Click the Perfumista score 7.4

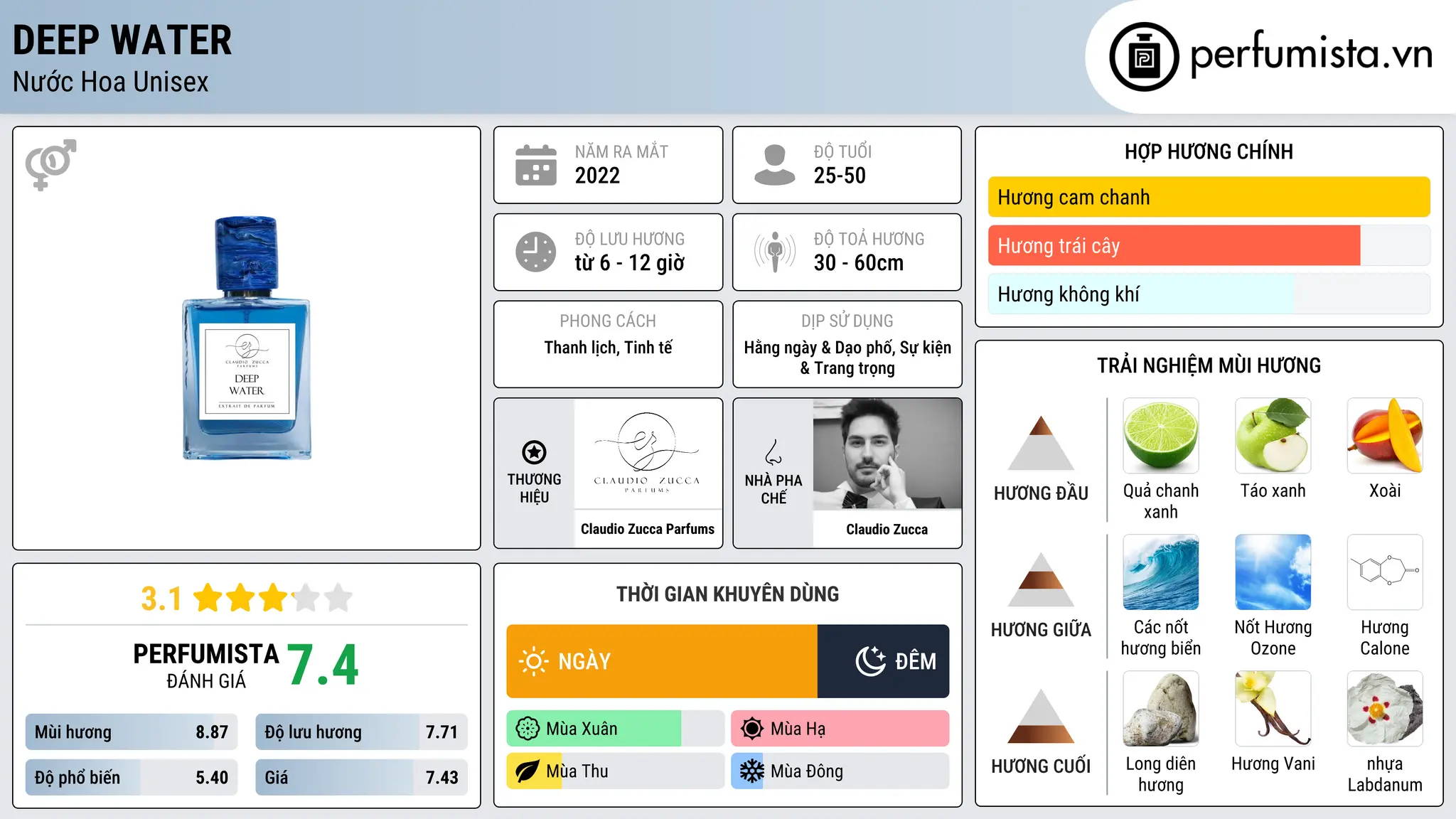coord(323,665)
